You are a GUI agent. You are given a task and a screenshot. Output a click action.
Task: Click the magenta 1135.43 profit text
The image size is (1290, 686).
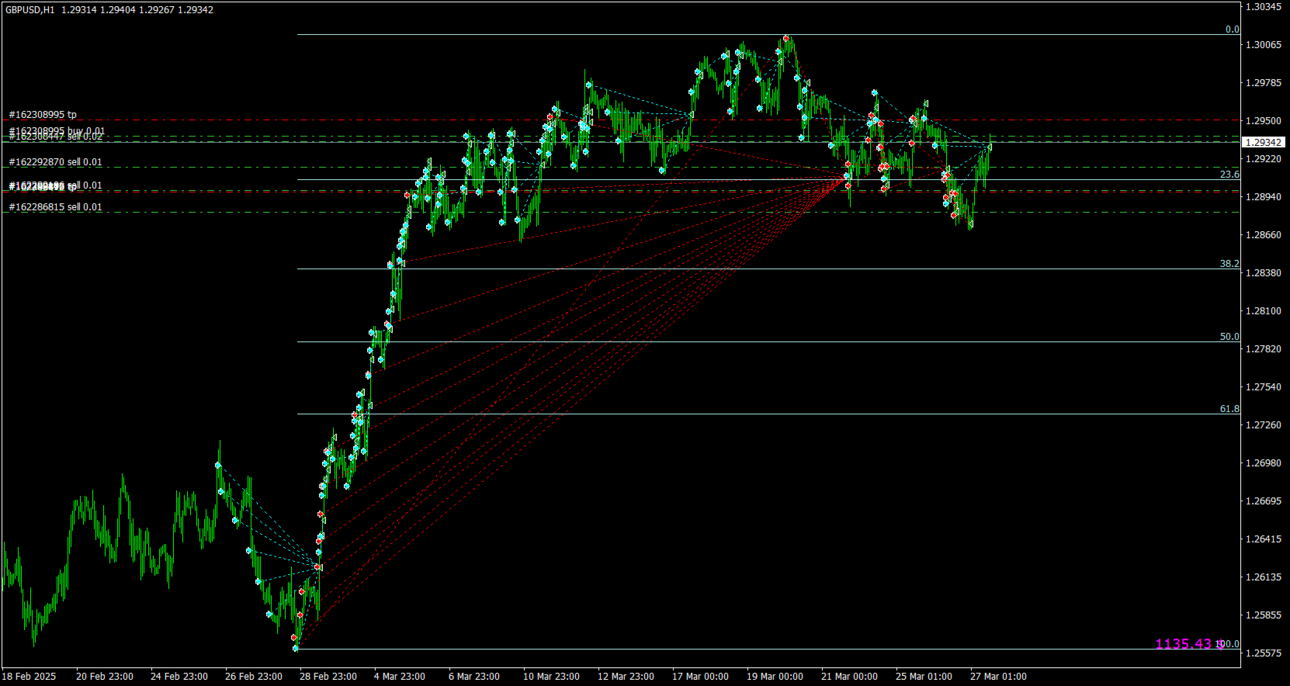tap(1184, 644)
